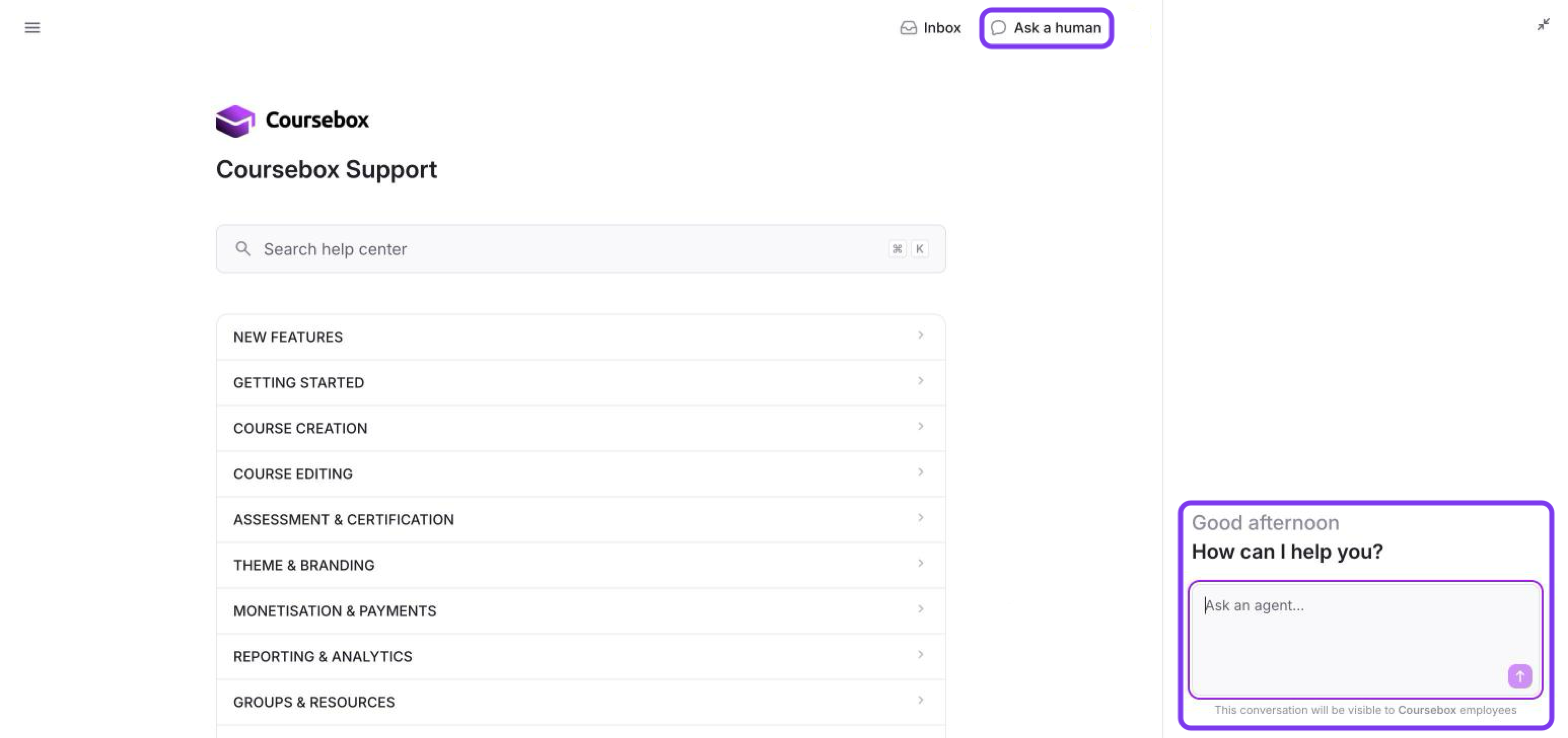The image size is (1568, 738).
Task: Click into the Ask an agent text box
Action: [1366, 640]
